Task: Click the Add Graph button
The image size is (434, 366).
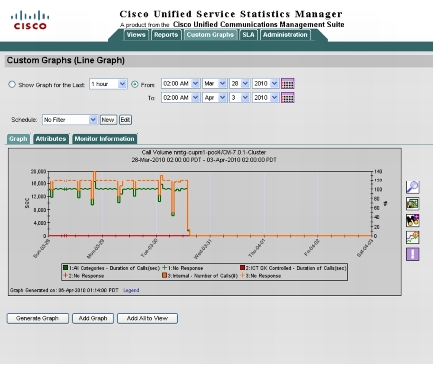Action: [93, 318]
